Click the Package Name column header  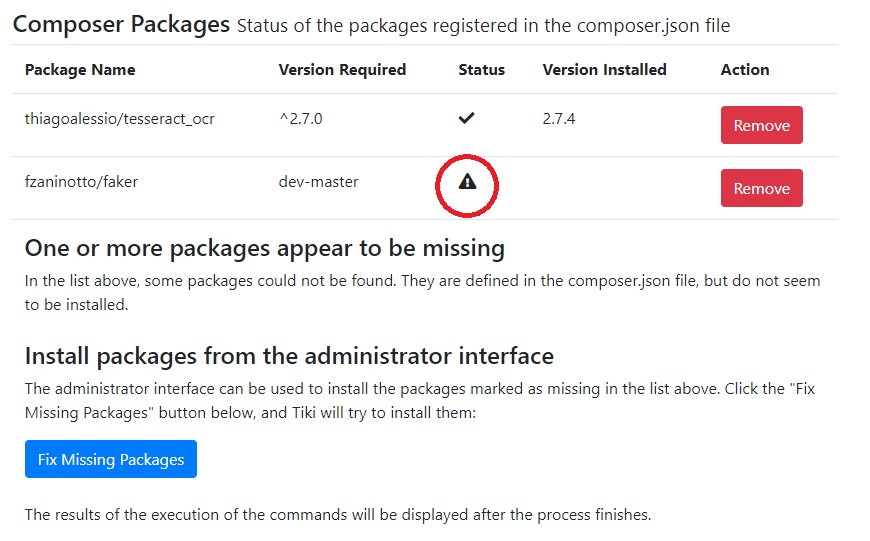[80, 69]
